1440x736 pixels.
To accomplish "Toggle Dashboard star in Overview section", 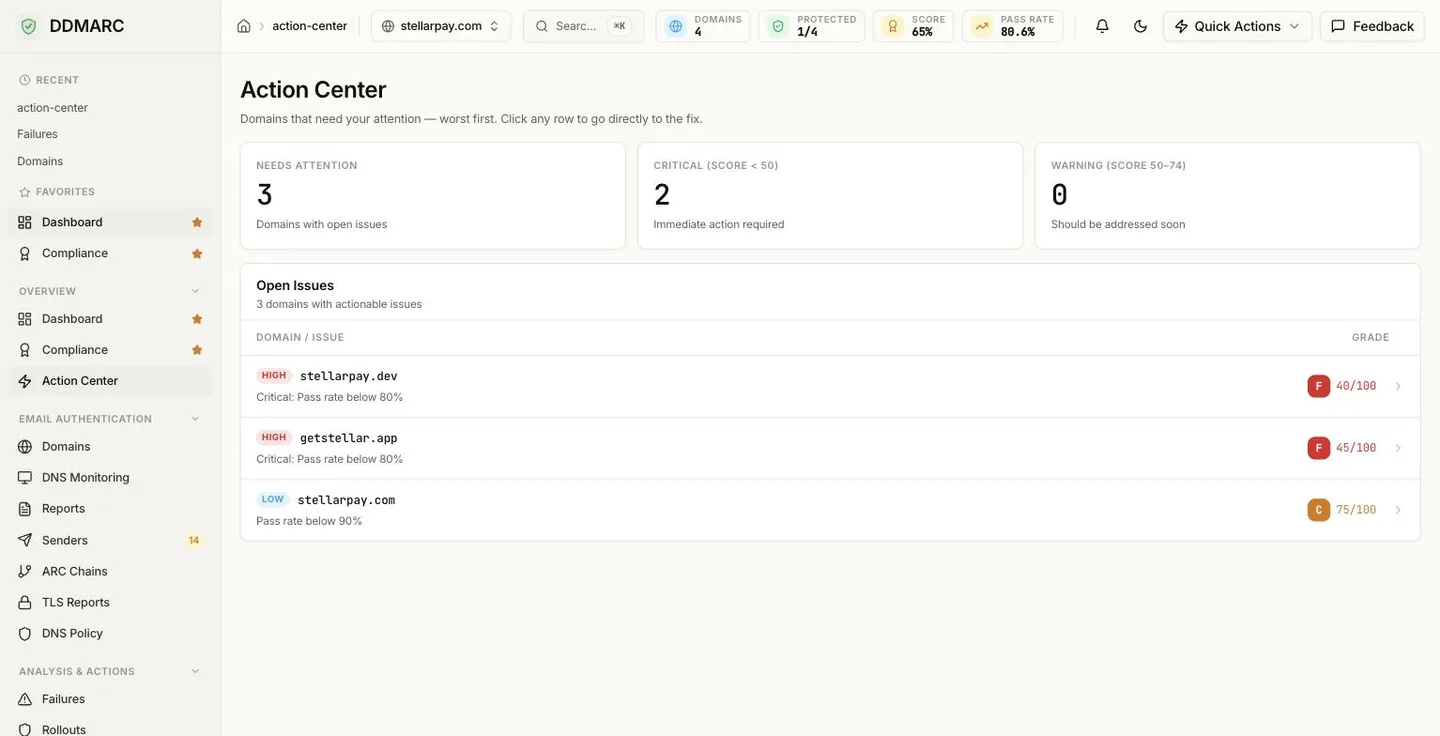I will (197, 319).
